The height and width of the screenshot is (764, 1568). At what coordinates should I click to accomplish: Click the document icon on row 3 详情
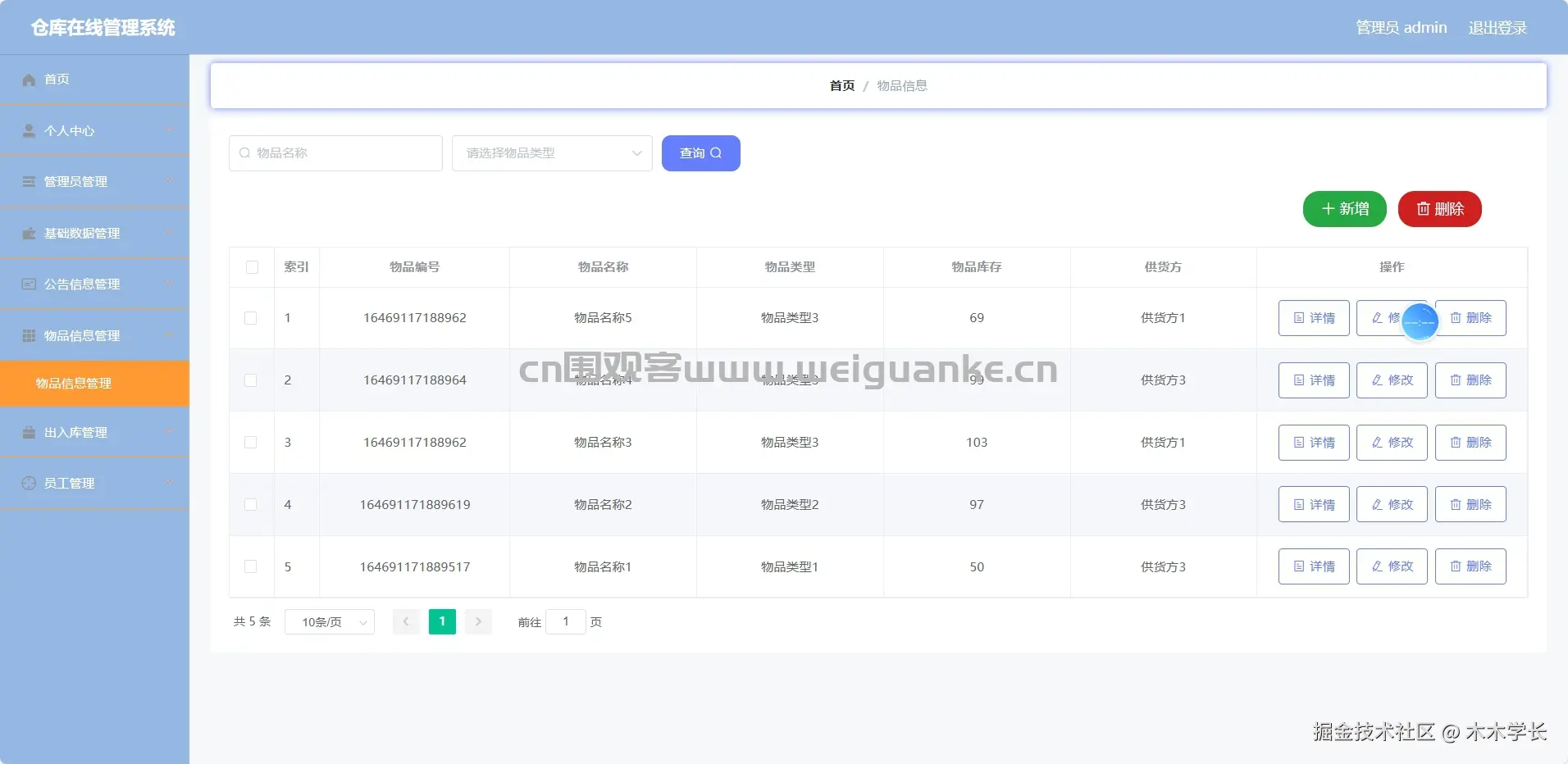point(1299,443)
